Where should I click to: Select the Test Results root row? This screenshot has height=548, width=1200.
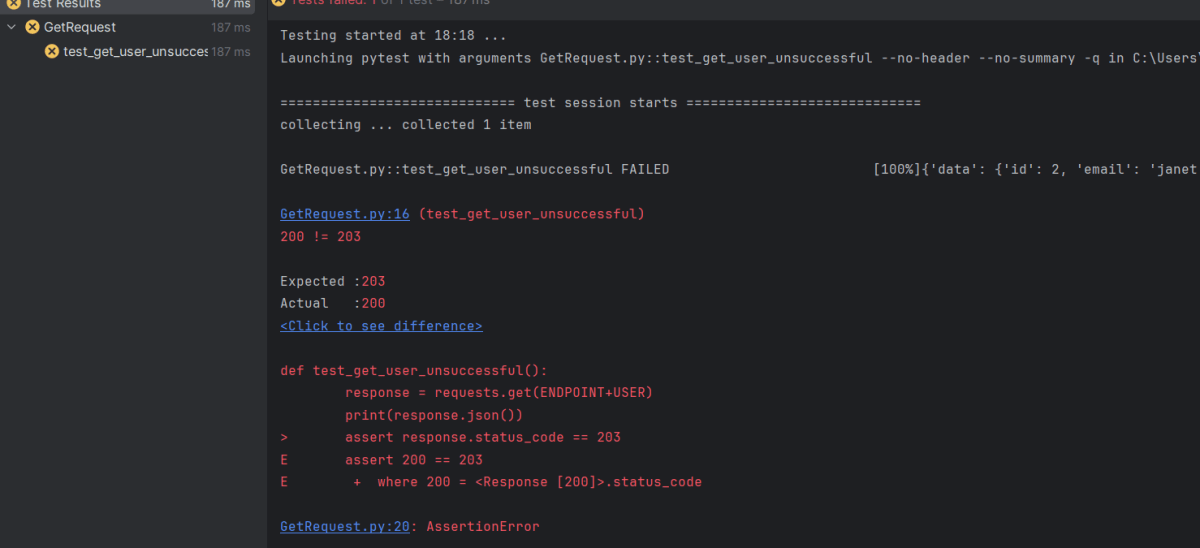(x=62, y=4)
